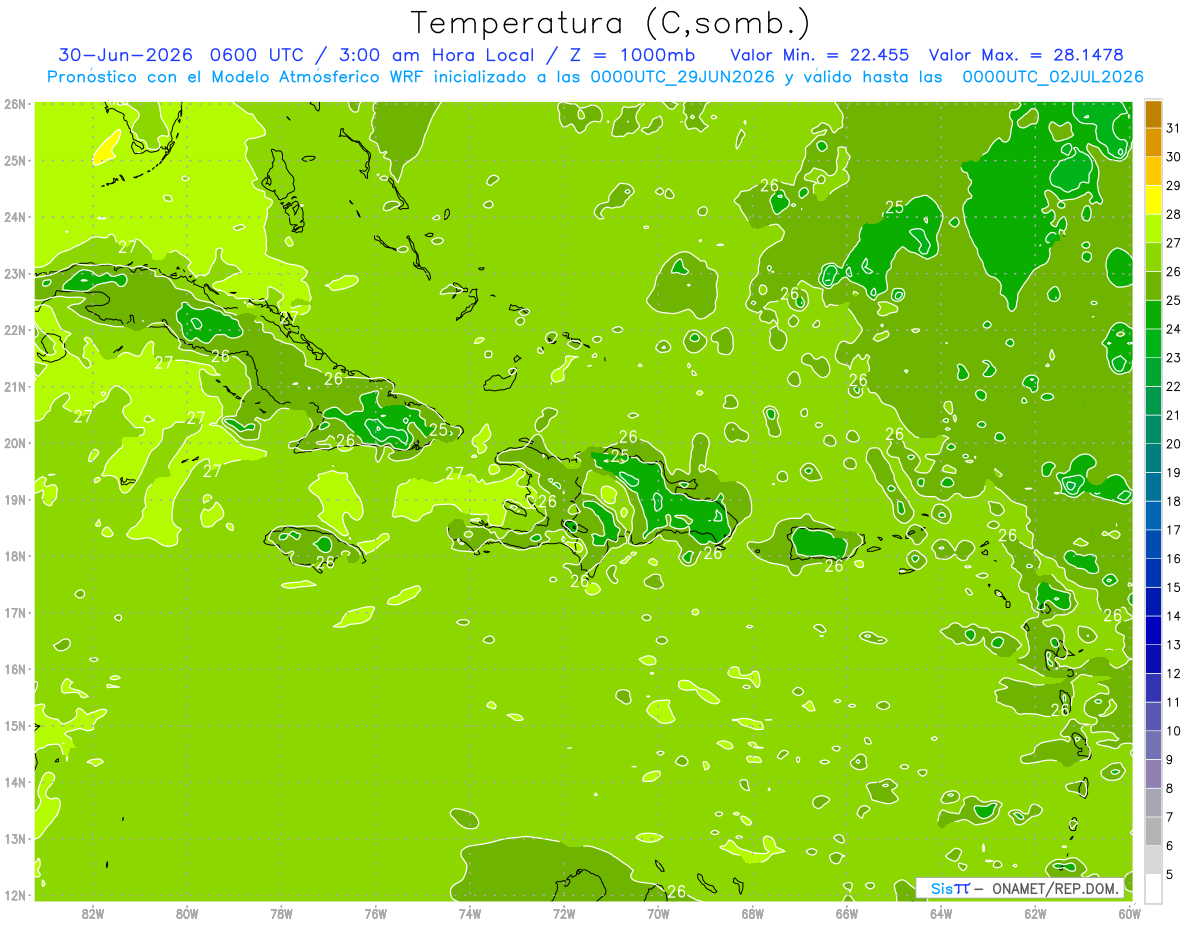Image resolution: width=1200 pixels, height=927 pixels.
Task: Click the '17N' latitude axis label
Action: (15, 612)
